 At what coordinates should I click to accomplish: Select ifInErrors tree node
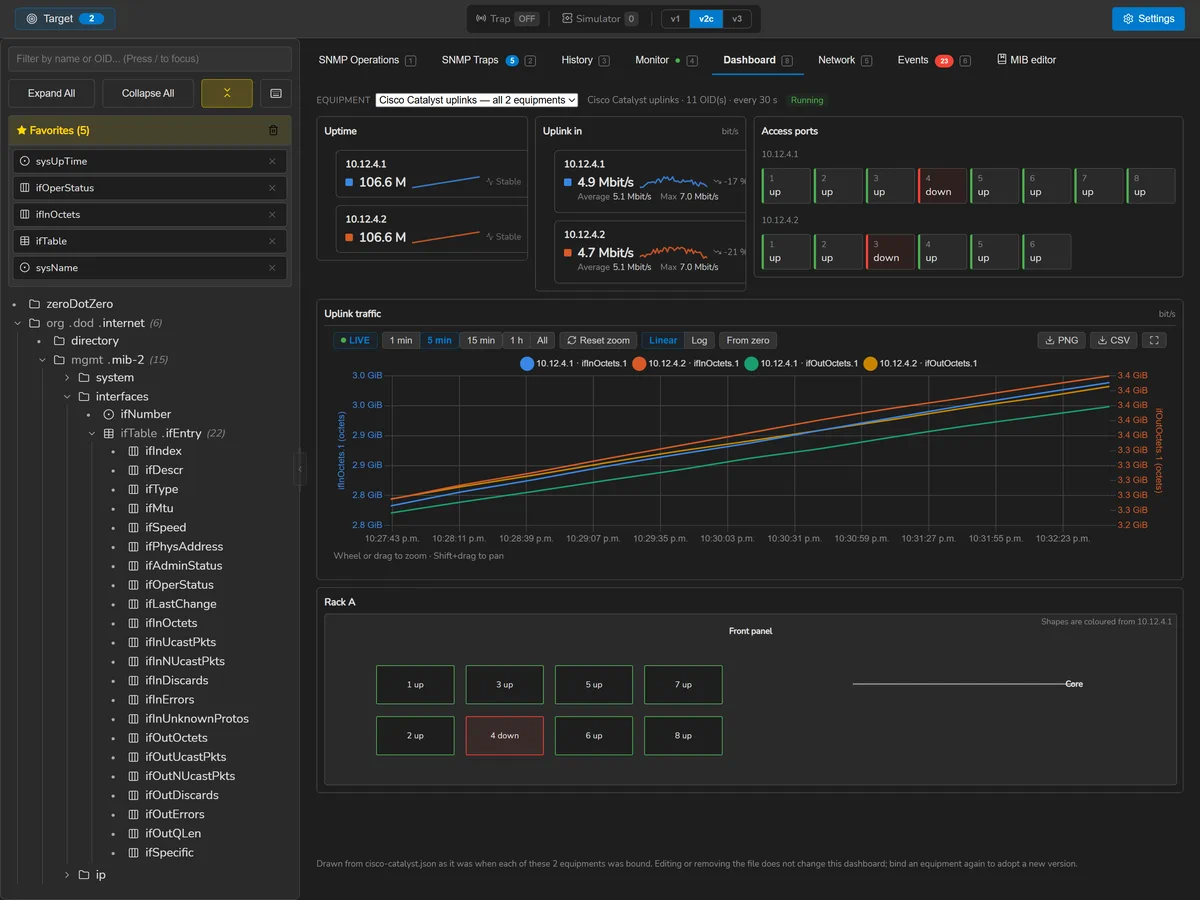point(170,700)
